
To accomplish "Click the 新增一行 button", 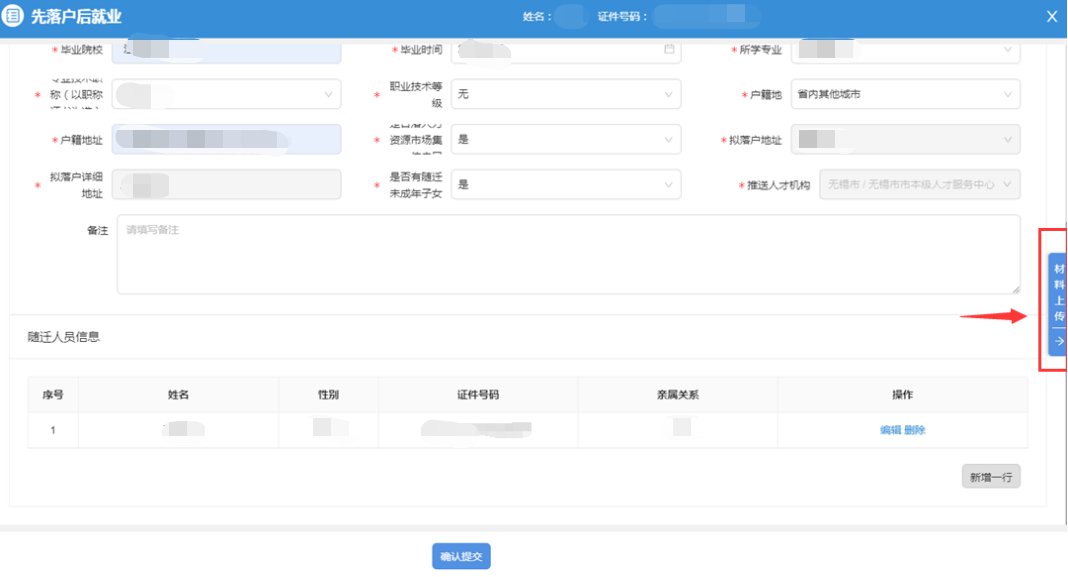I will (x=990, y=477).
